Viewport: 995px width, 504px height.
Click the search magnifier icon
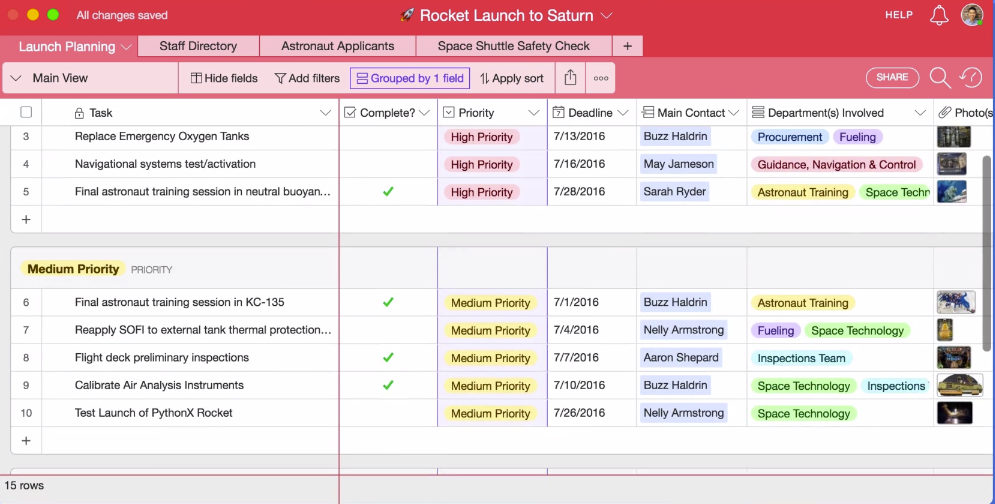(x=940, y=78)
